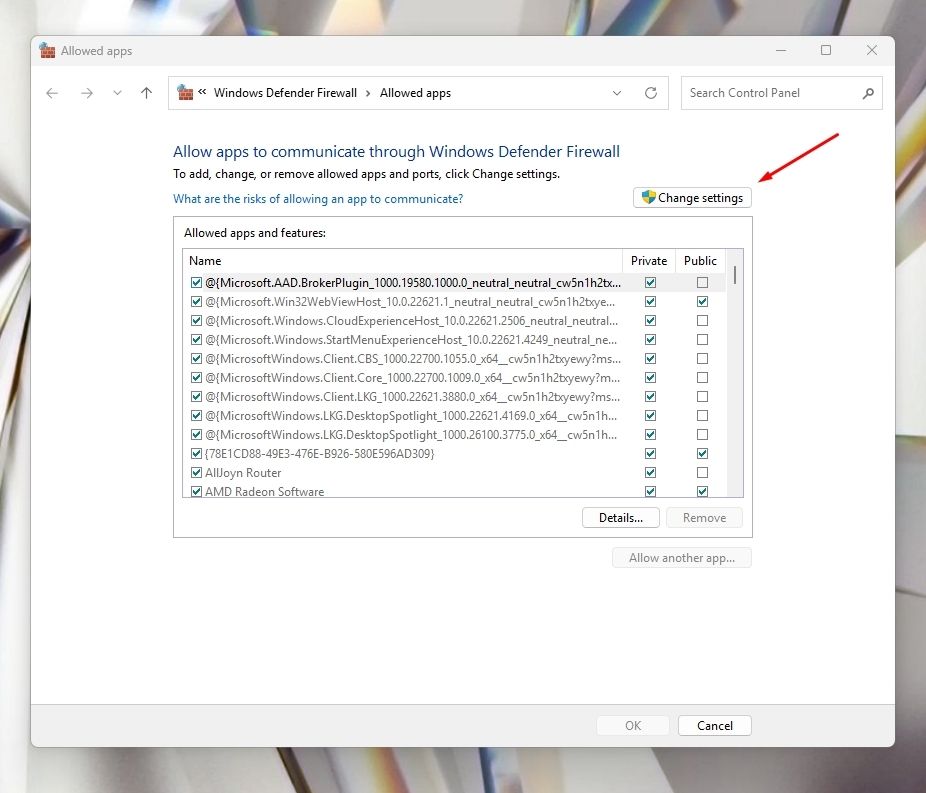Viewport: 926px width, 793px height.
Task: Go up one level with Up arrow
Action: pos(146,93)
